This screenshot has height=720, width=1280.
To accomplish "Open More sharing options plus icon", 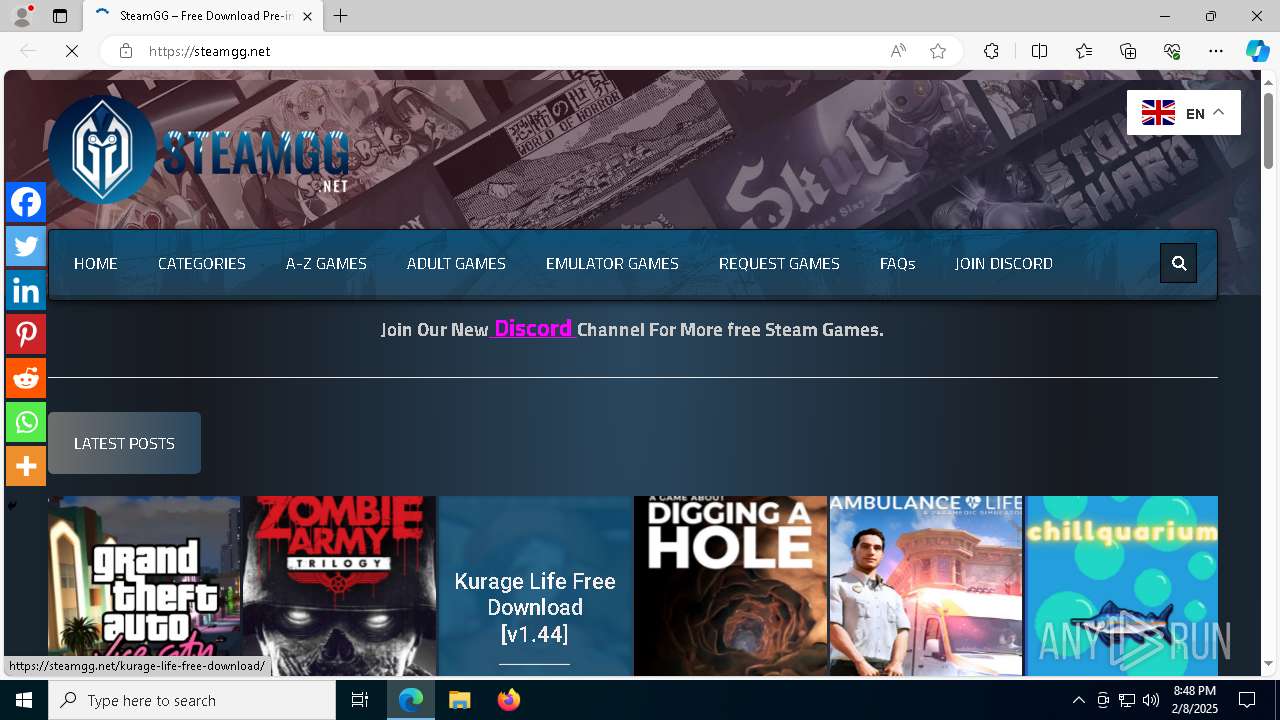I will pos(26,466).
